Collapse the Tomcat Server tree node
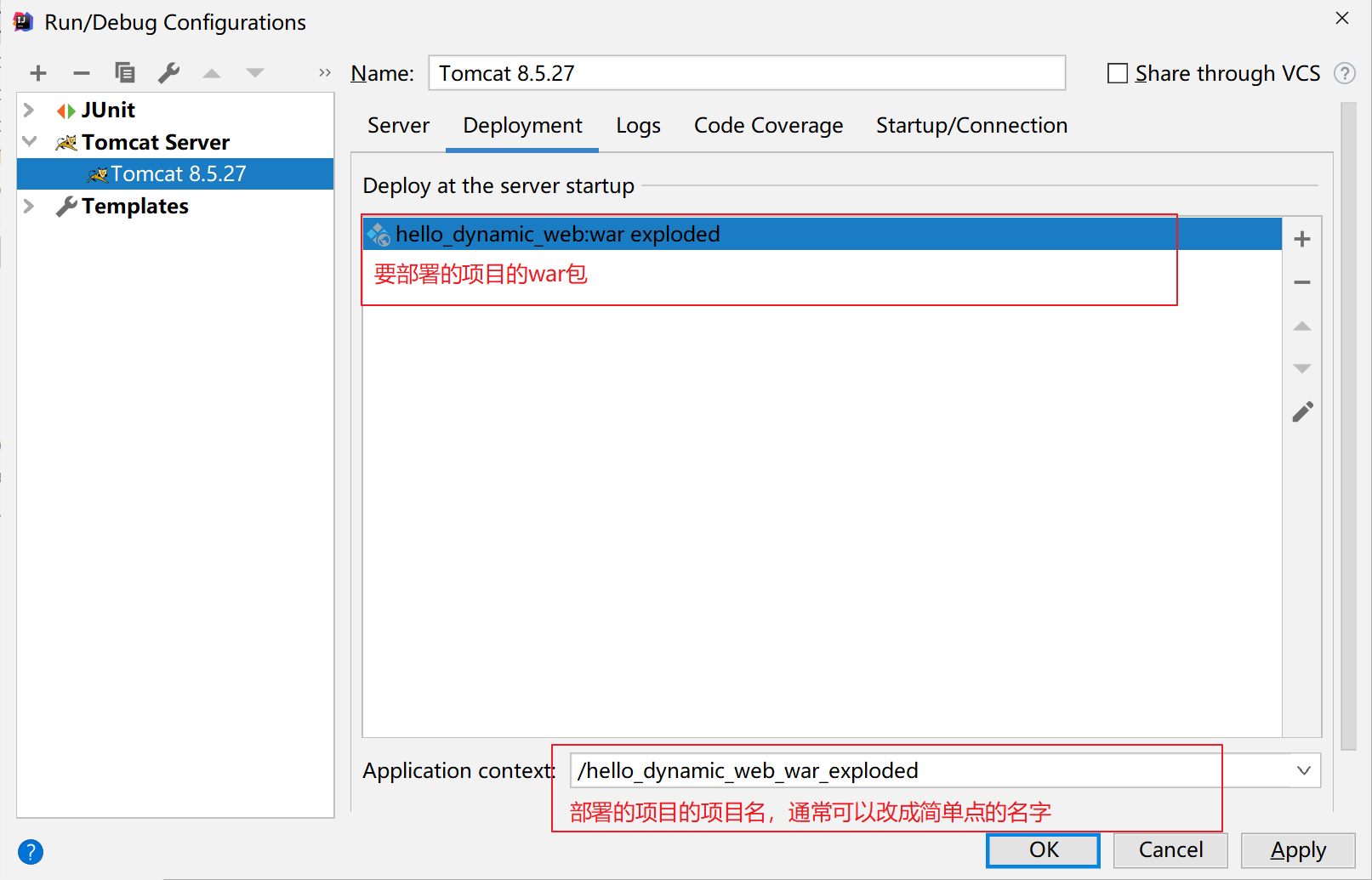Image resolution: width=1372 pixels, height=880 pixels. (29, 142)
